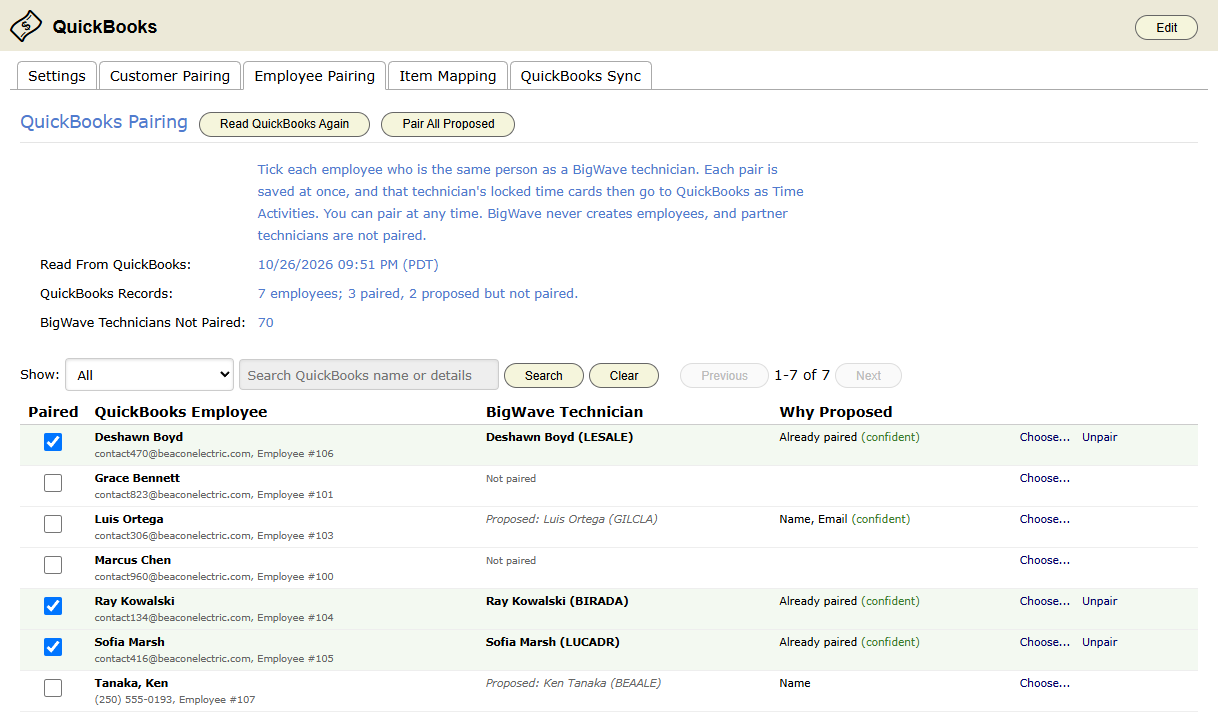Click Choose... for Ray Kowalski
The width and height of the screenshot is (1218, 720).
click(x=1044, y=601)
